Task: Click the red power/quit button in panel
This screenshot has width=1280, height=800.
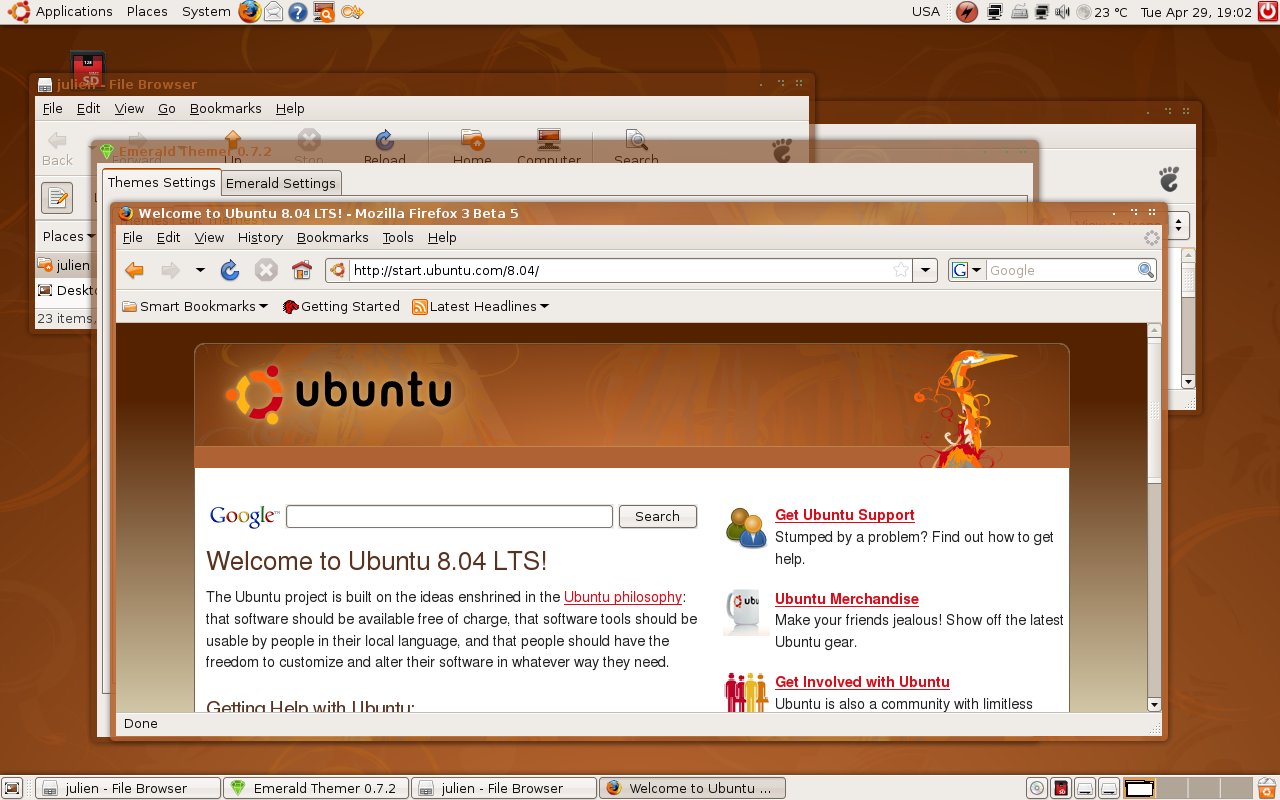Action: [1267, 12]
